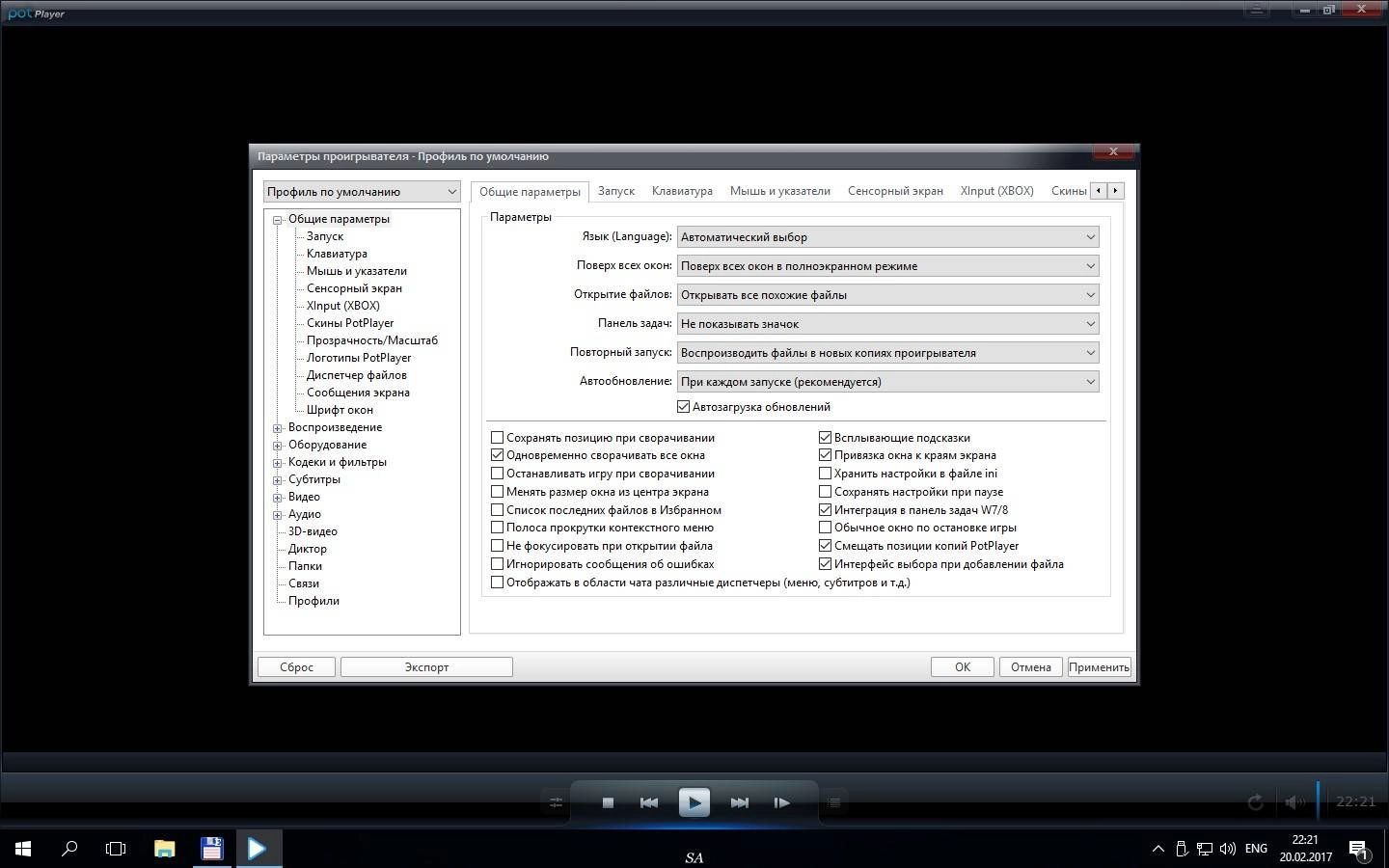
Task: Select Прозрачность/Масштаб in the tree
Action: 372,340
